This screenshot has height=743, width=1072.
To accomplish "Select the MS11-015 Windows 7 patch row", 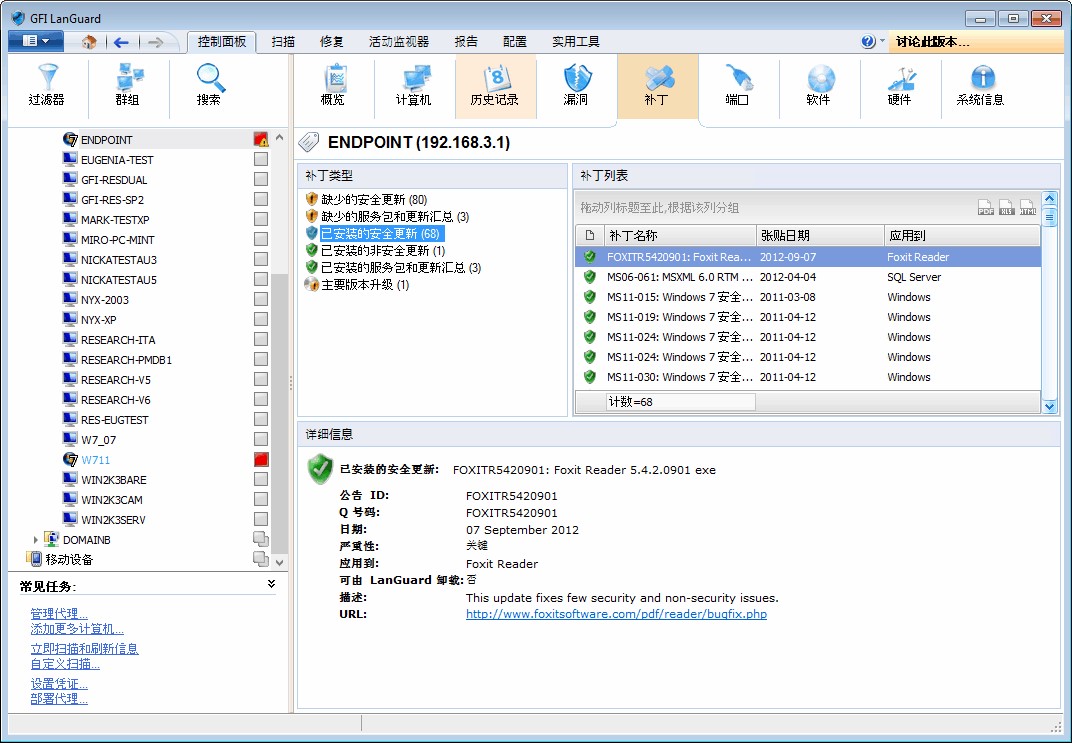I will [x=807, y=297].
